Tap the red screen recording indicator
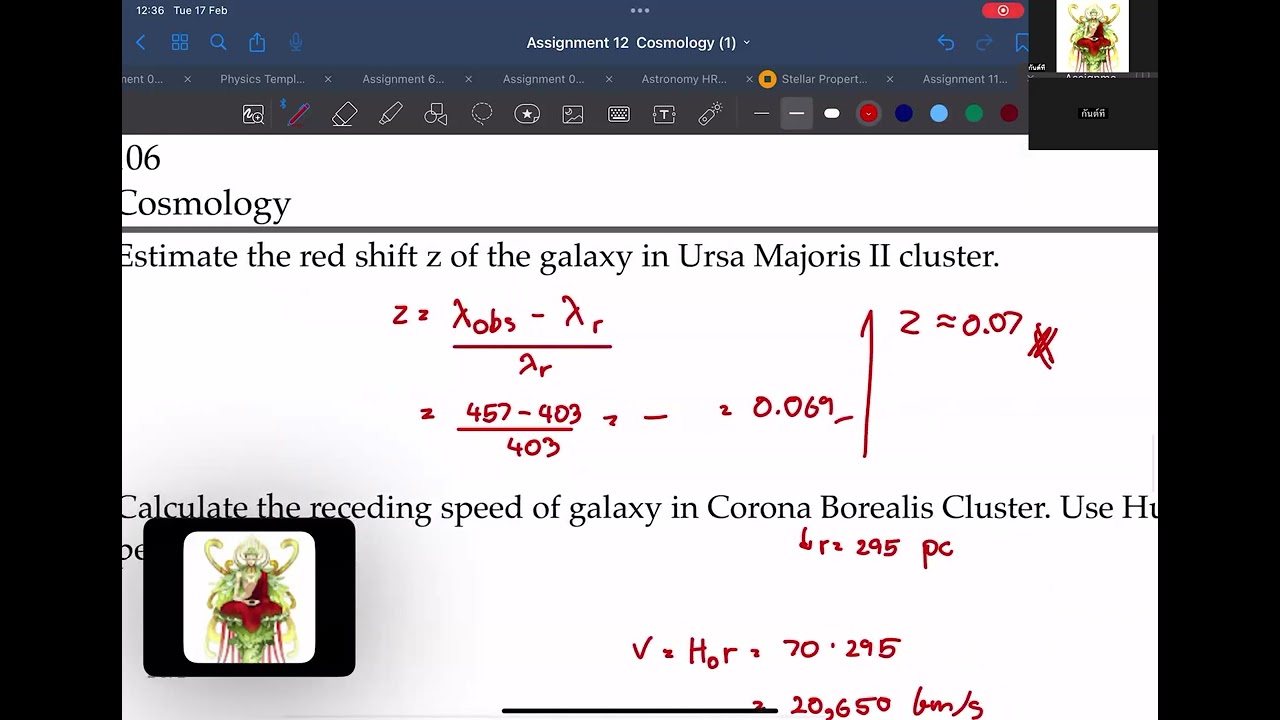The width and height of the screenshot is (1280, 720). point(1002,10)
